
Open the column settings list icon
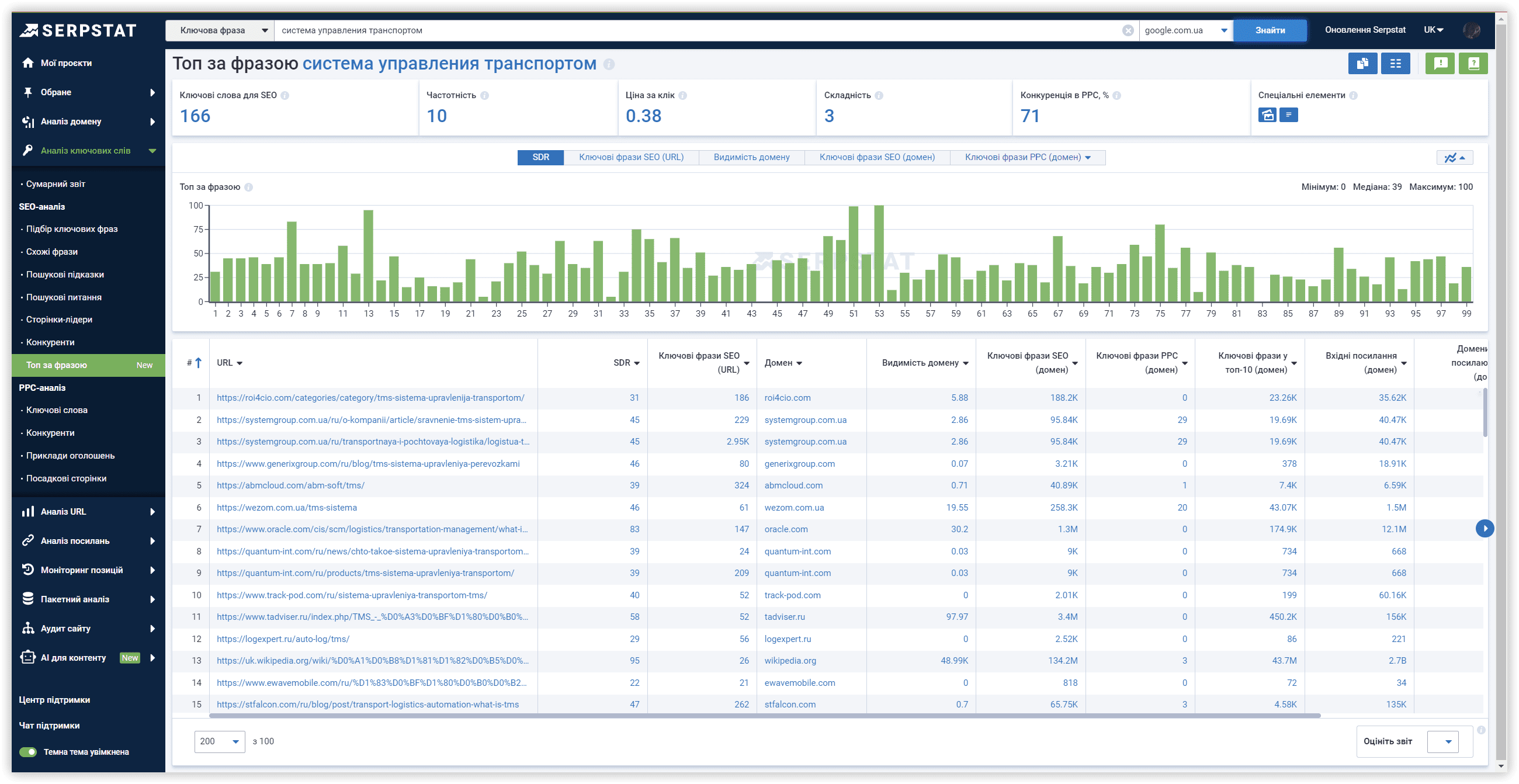coord(1395,63)
